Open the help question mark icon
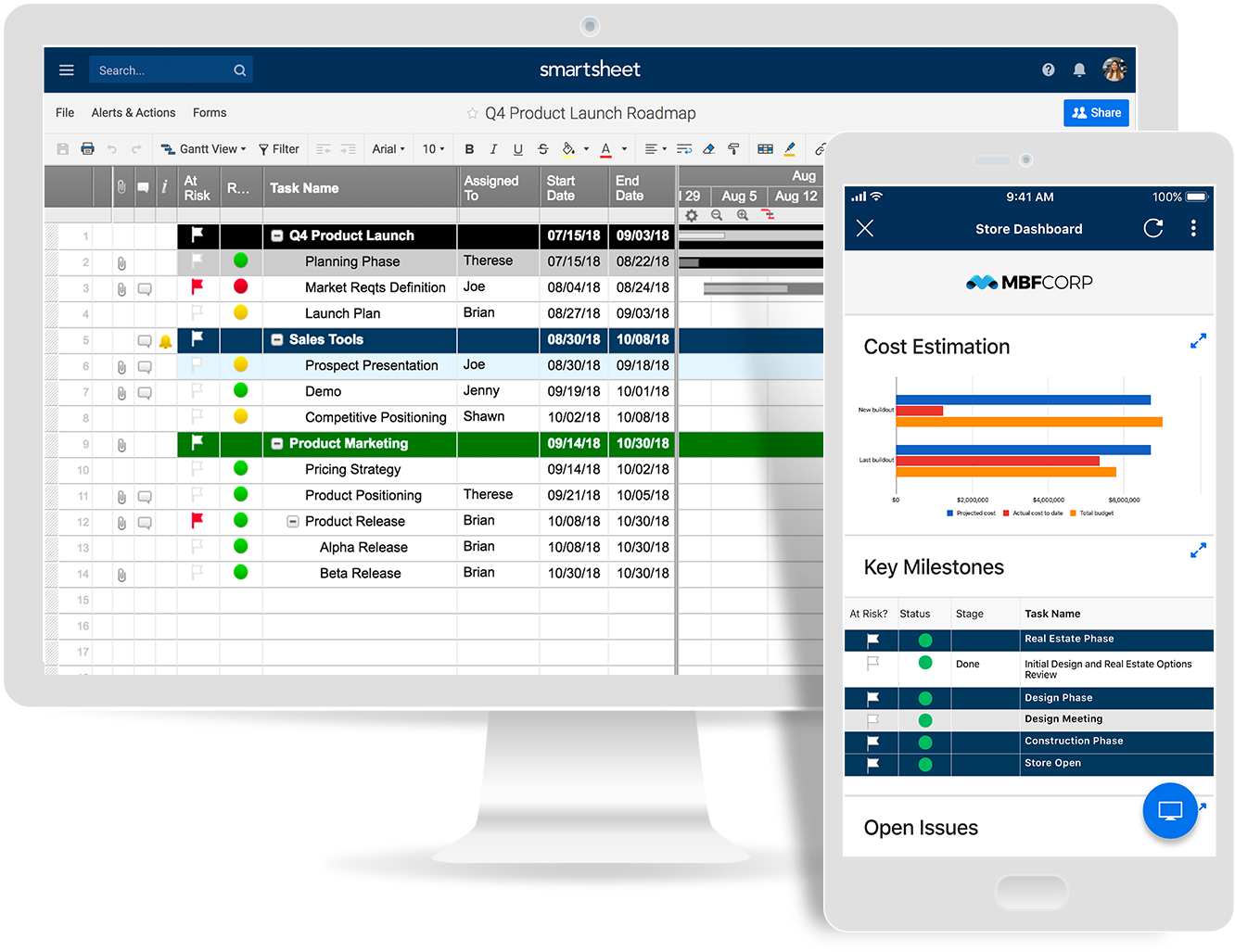1235x952 pixels. coord(1048,70)
